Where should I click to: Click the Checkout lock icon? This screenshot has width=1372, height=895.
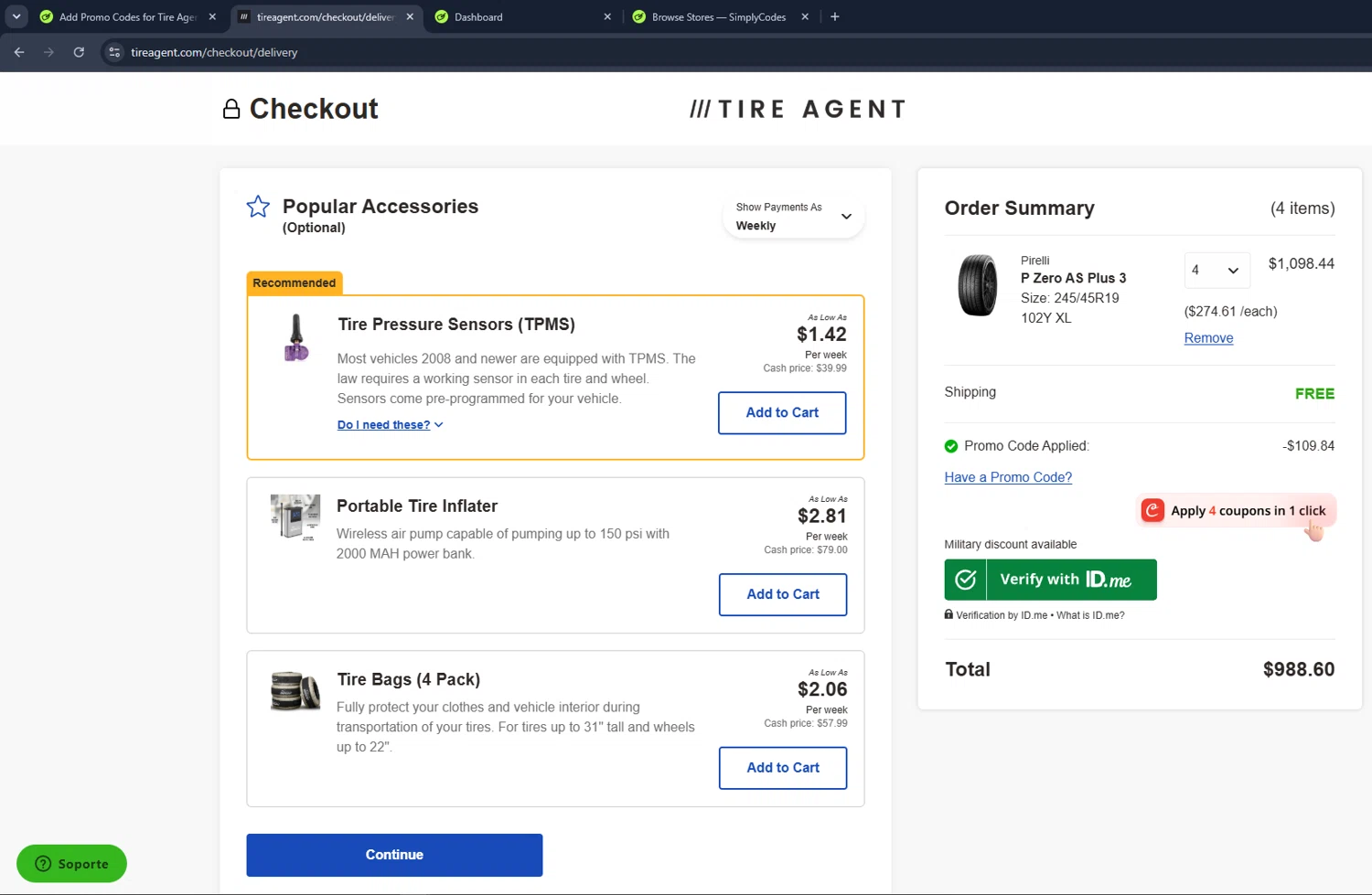231,109
